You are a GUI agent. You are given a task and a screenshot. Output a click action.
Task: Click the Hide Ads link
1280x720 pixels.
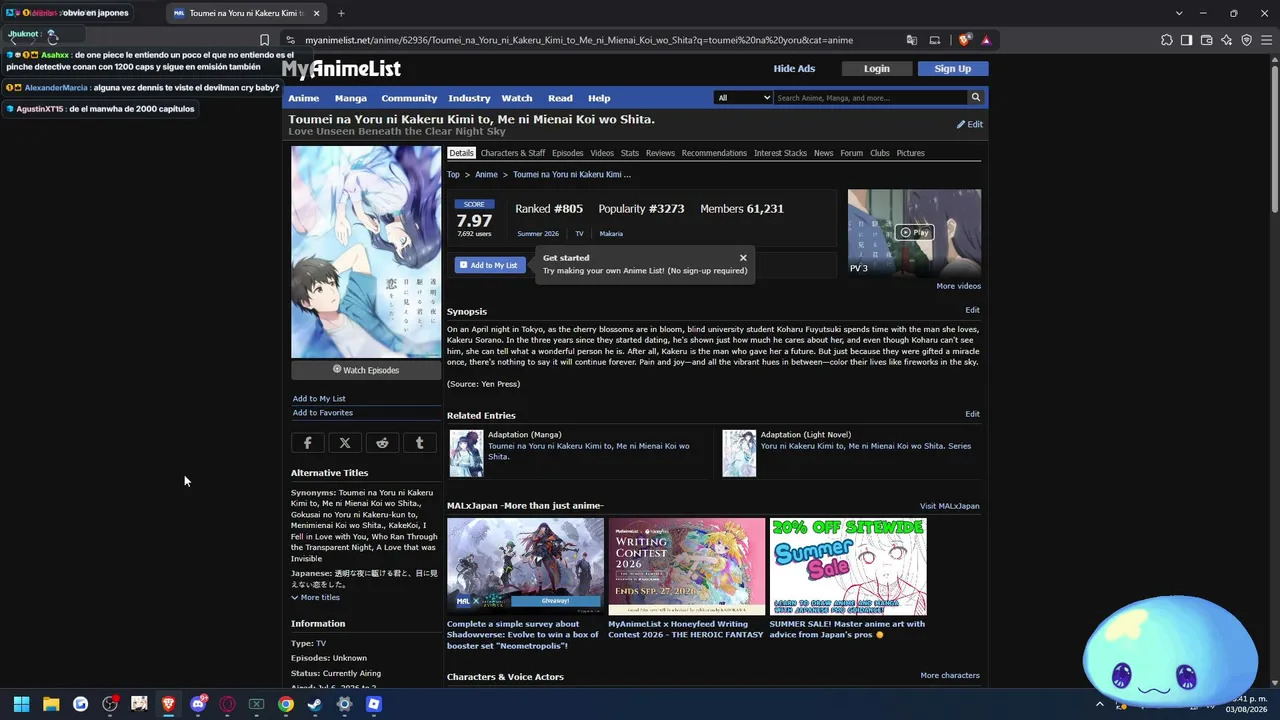click(794, 69)
